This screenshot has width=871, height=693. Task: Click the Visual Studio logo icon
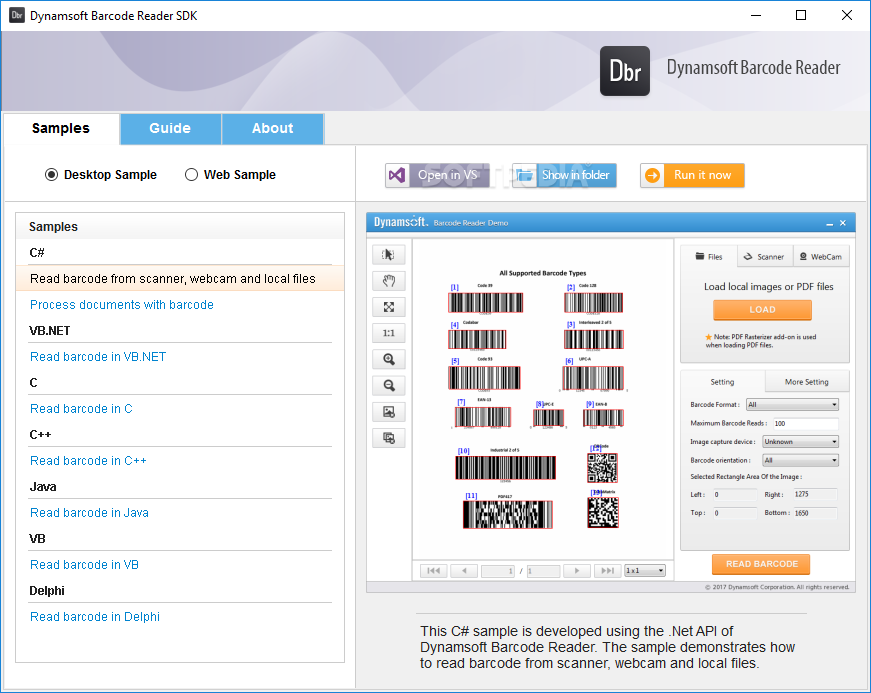pos(397,175)
